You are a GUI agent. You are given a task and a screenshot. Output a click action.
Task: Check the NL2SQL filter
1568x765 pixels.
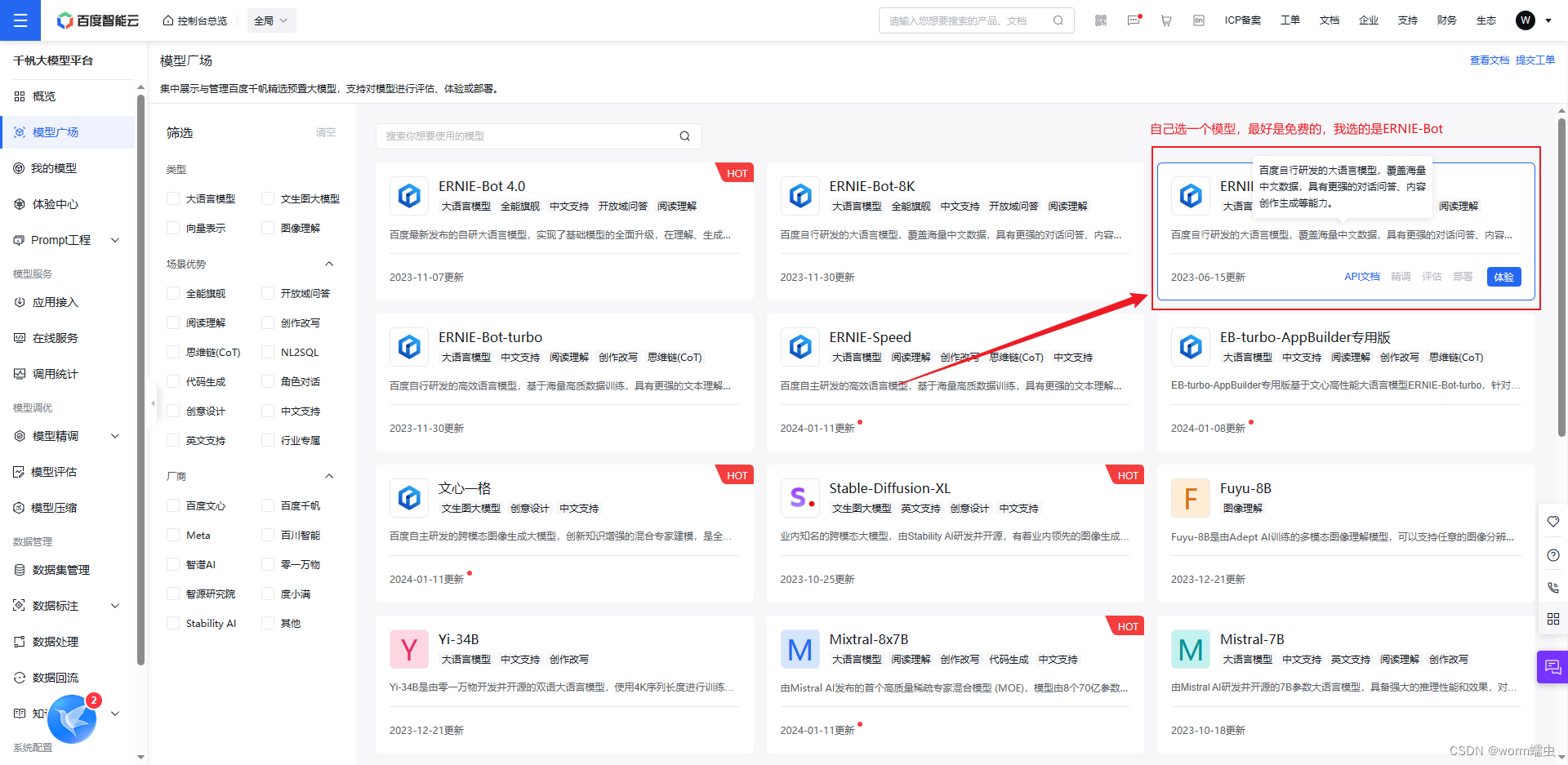[268, 352]
